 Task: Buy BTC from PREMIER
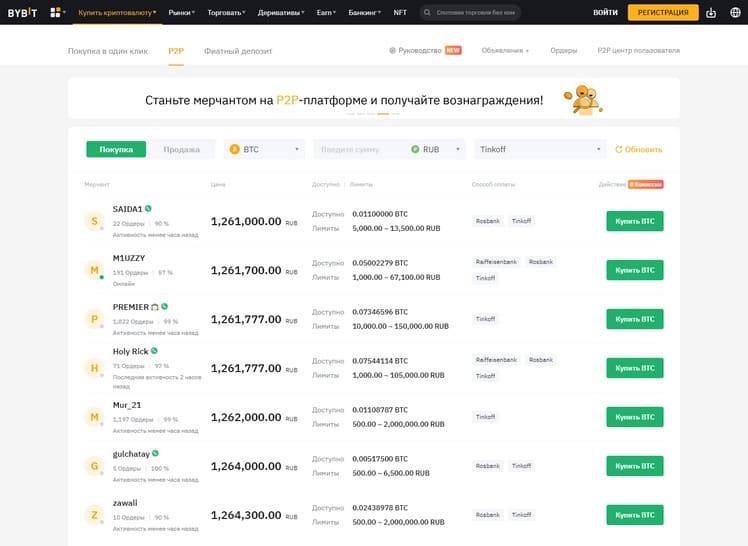tap(634, 319)
